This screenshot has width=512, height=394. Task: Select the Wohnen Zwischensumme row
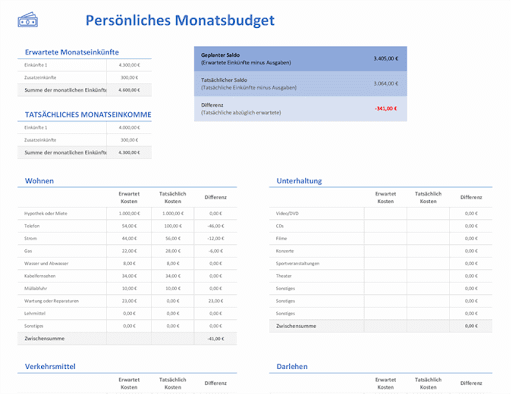click(127, 339)
